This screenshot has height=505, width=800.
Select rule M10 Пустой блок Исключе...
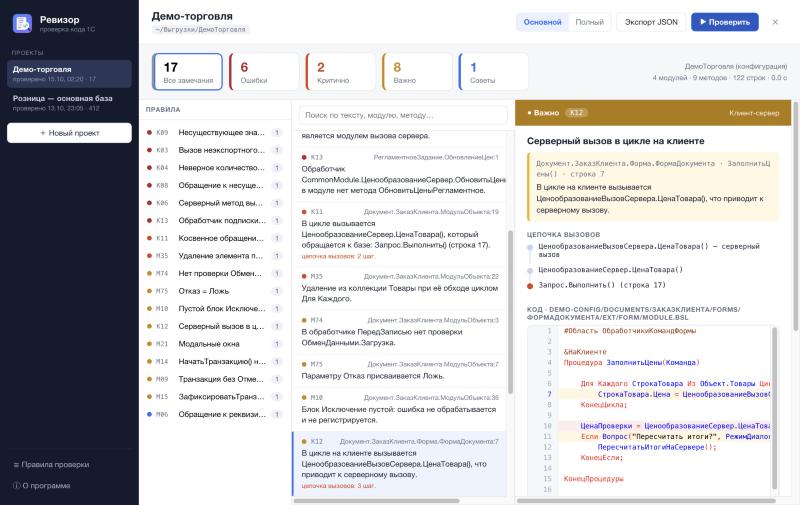[x=214, y=309]
